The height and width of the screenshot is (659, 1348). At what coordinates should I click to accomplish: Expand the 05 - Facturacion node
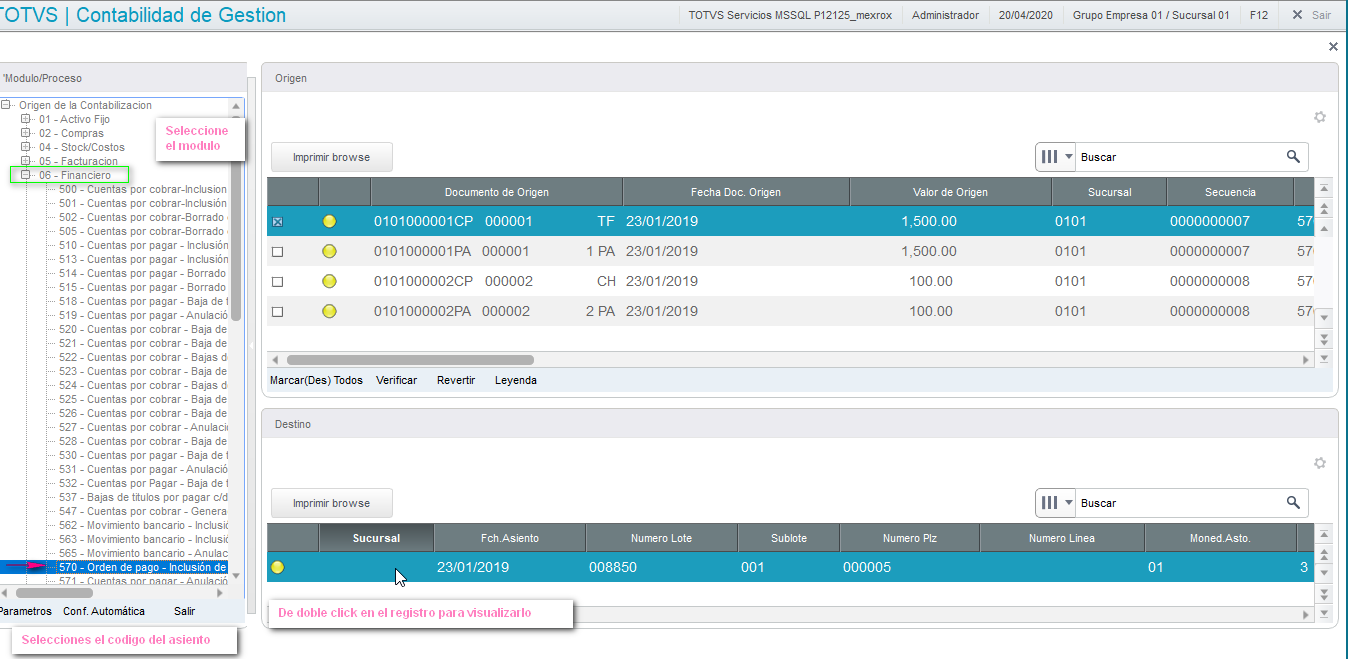pyautogui.click(x=26, y=161)
